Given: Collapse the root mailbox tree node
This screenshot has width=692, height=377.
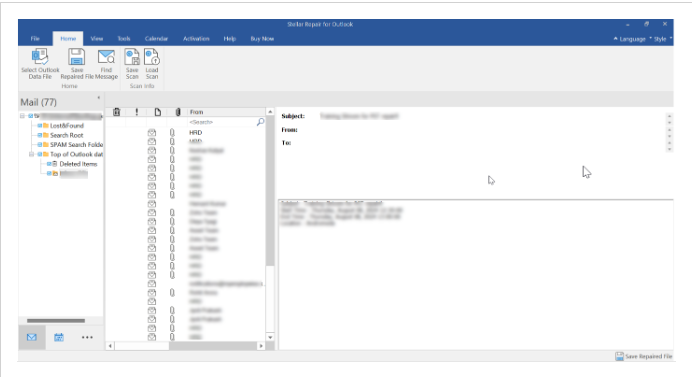Looking at the screenshot, I should click(x=22, y=116).
